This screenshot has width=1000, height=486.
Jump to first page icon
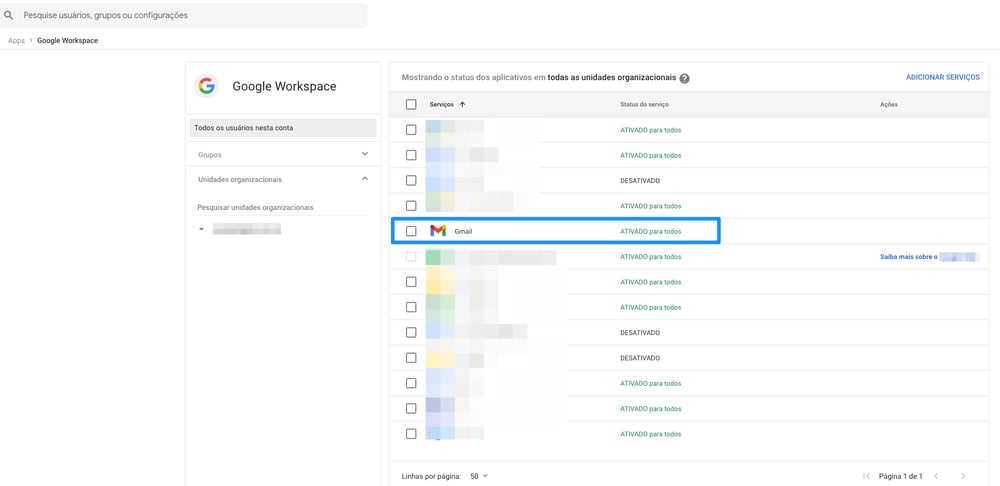point(866,476)
